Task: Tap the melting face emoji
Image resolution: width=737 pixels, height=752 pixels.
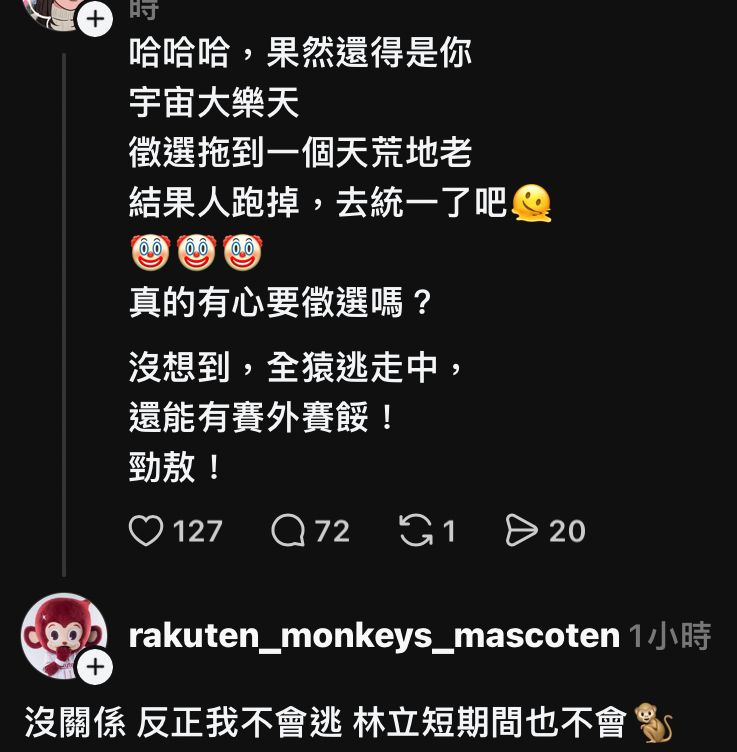Action: [x=531, y=203]
